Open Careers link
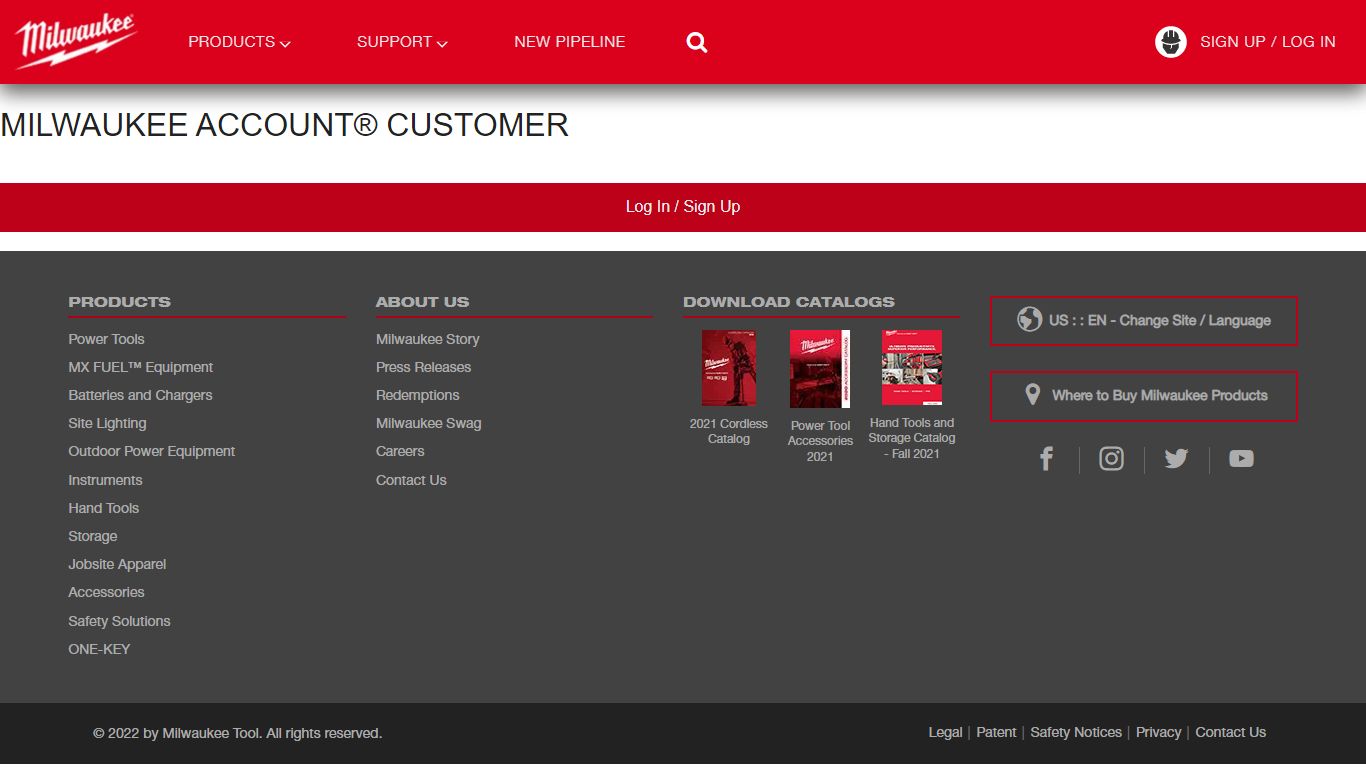Image resolution: width=1366 pixels, height=768 pixels. click(x=400, y=451)
